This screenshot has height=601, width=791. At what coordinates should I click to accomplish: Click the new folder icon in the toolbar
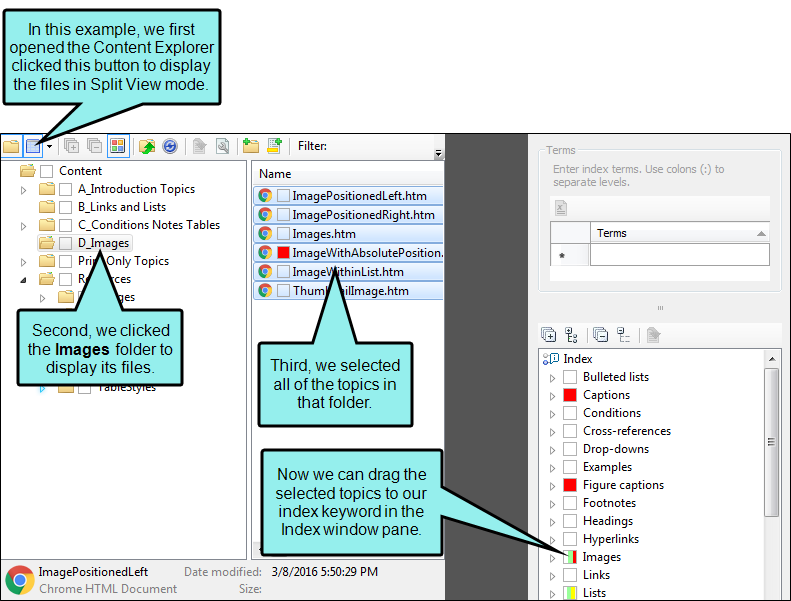tap(250, 146)
